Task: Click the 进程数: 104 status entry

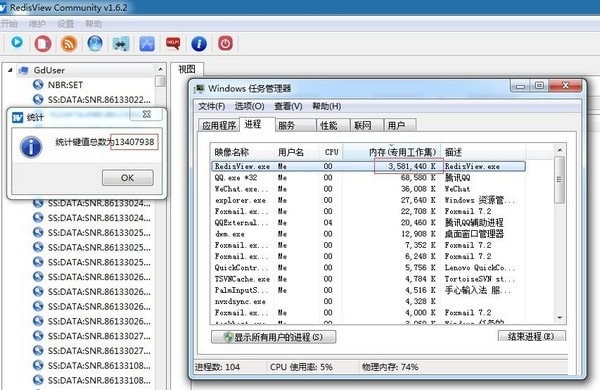Action: [217, 367]
